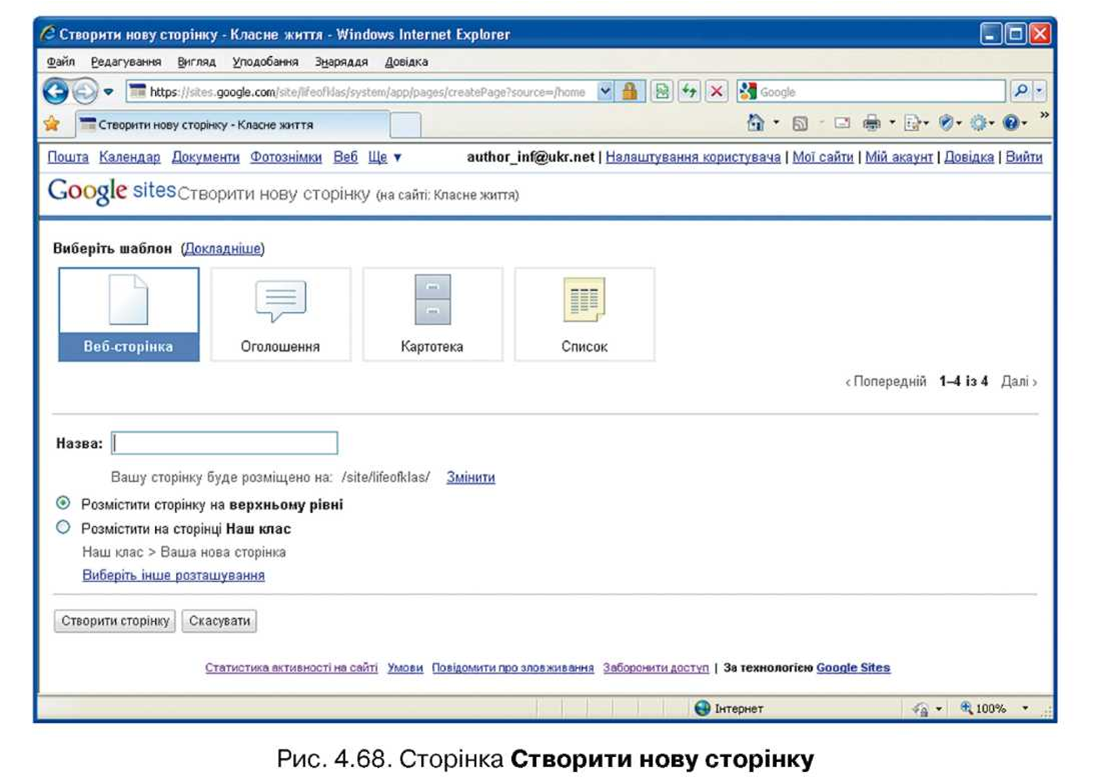Screen dimensions: 1094x778
Task: Select 'Розмістити сторінку на верхньому рівні' radio
Action: click(x=63, y=503)
